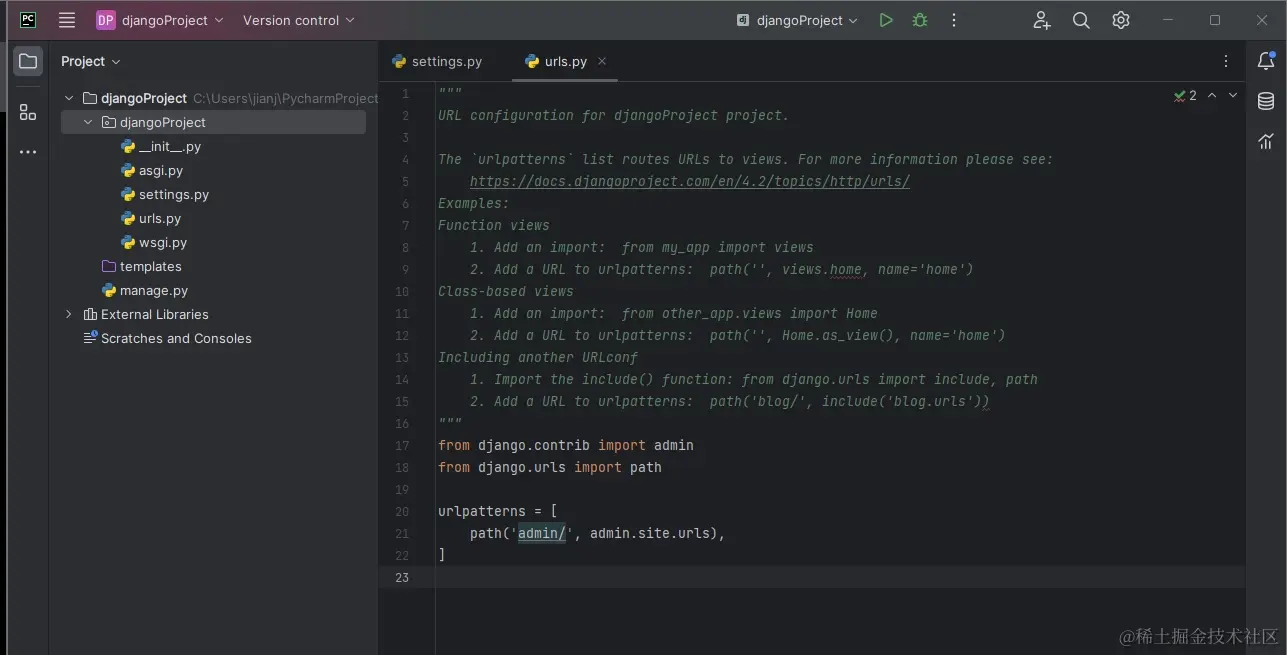
Task: Open Search Everywhere magnifier
Action: coord(1081,20)
